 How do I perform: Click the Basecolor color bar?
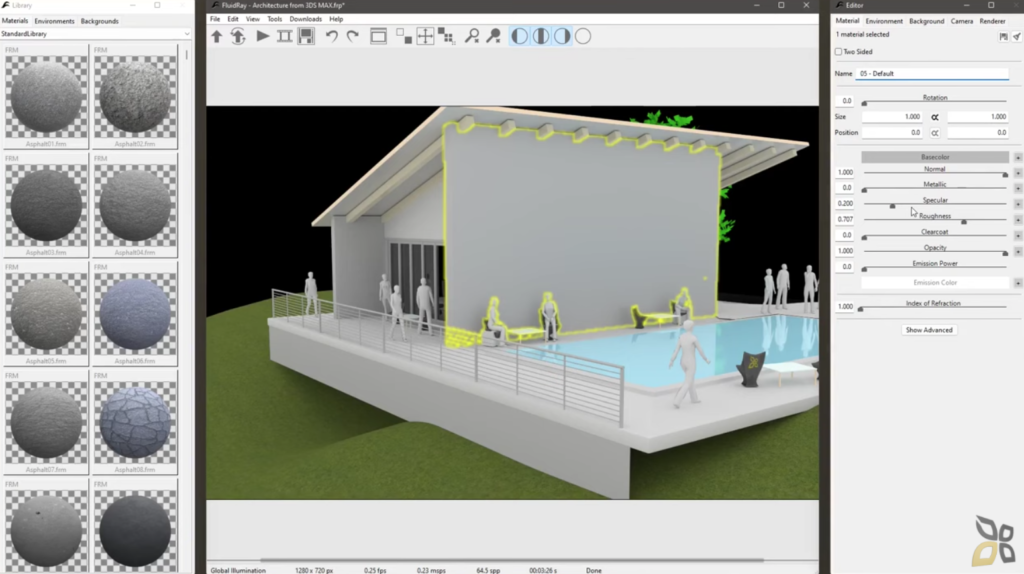pyautogui.click(x=935, y=157)
